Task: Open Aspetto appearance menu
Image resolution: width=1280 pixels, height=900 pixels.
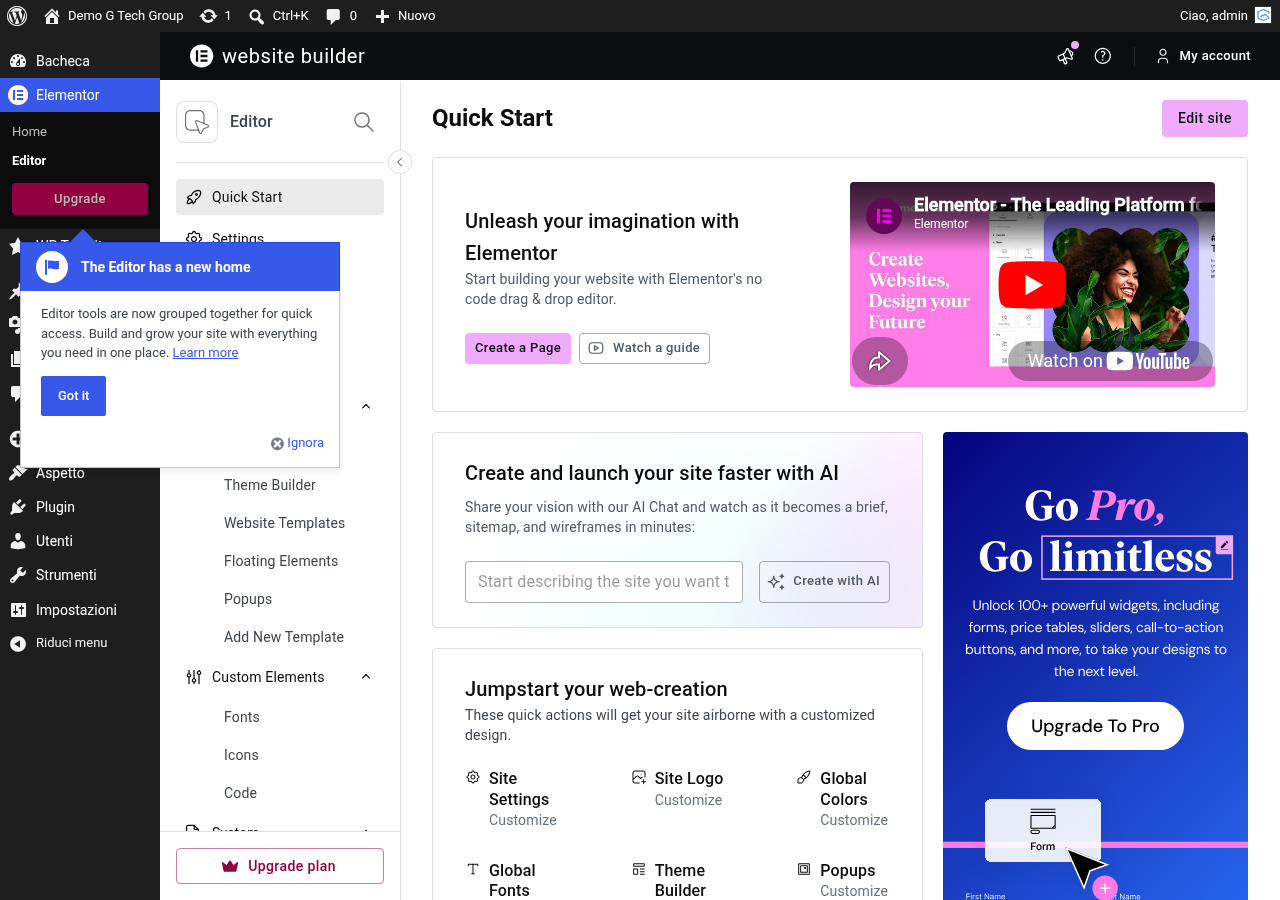Action: (80, 473)
